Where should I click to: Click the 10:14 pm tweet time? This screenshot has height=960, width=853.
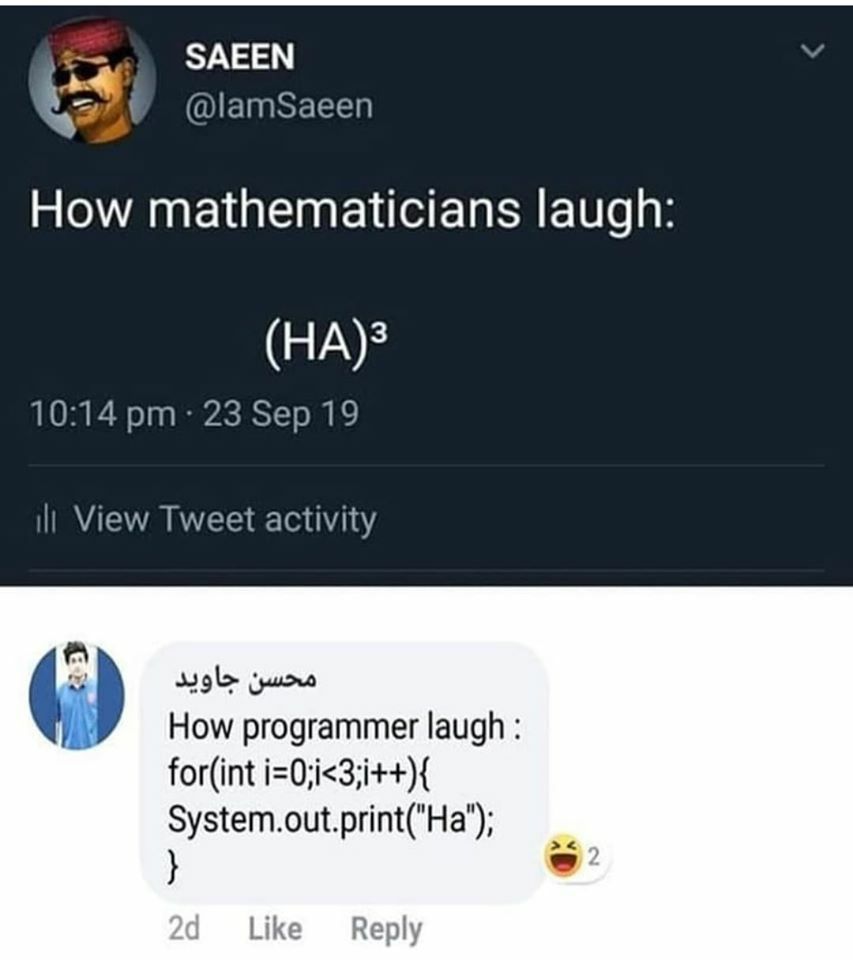[x=103, y=413]
